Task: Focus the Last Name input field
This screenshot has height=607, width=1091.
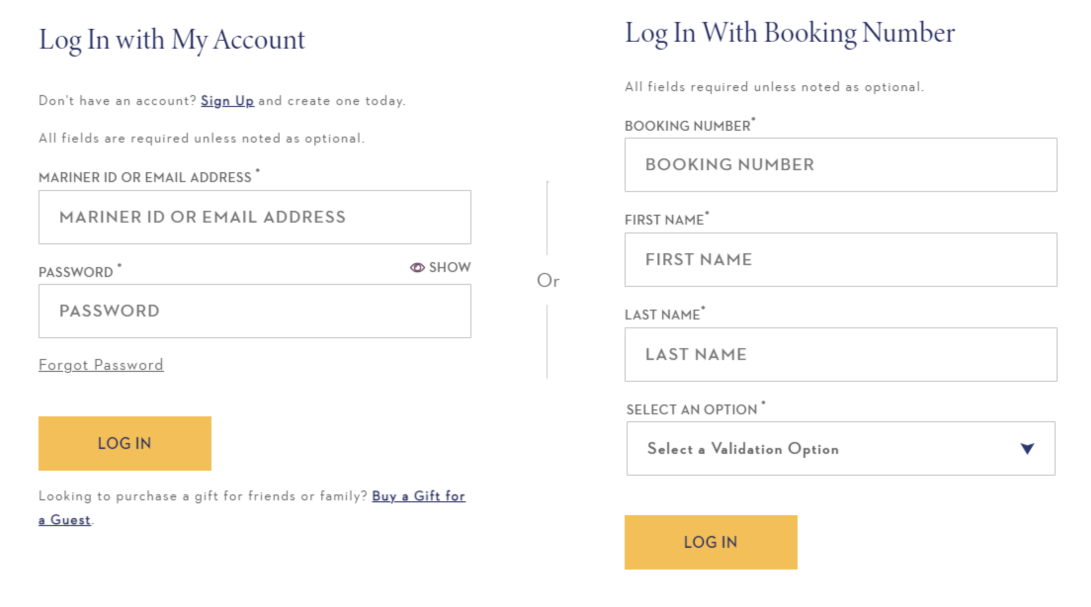Action: point(840,355)
